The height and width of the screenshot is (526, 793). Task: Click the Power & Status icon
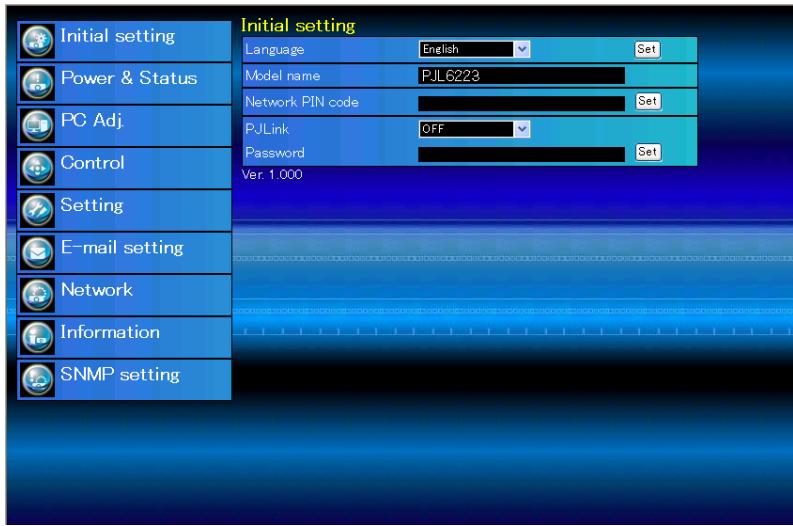coord(37,83)
